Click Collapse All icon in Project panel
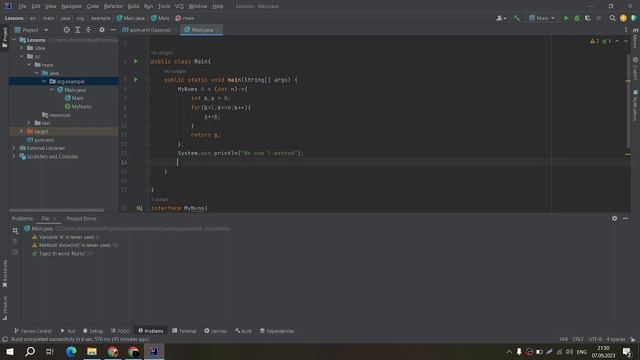 (88, 30)
